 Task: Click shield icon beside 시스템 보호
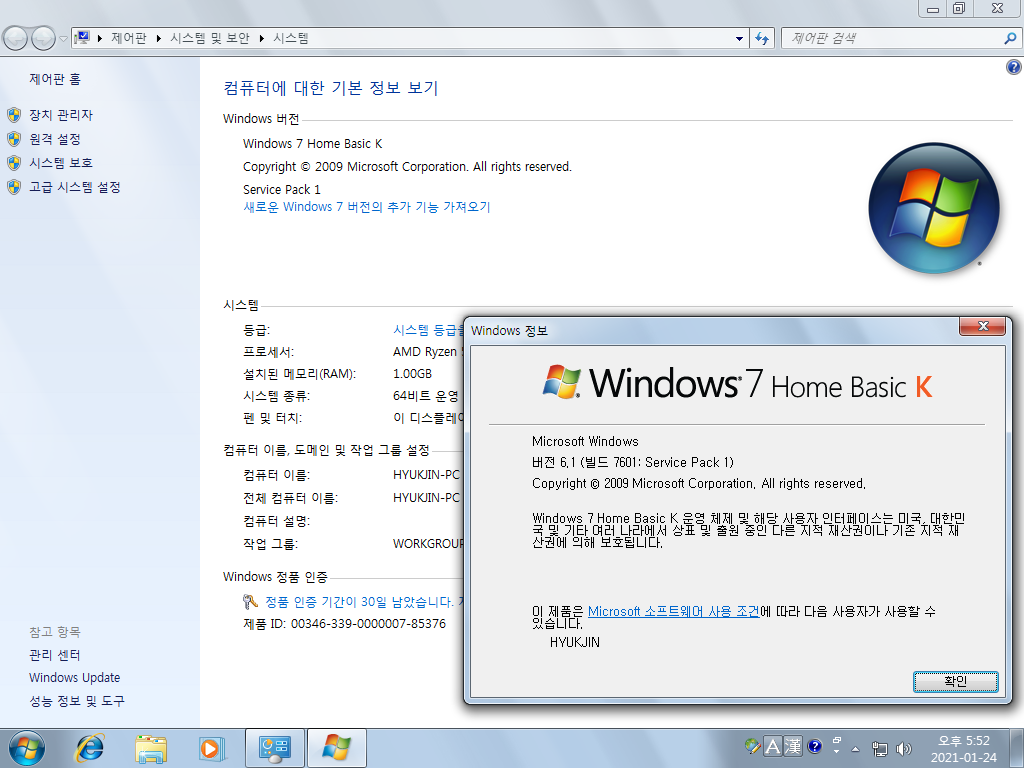pyautogui.click(x=14, y=163)
